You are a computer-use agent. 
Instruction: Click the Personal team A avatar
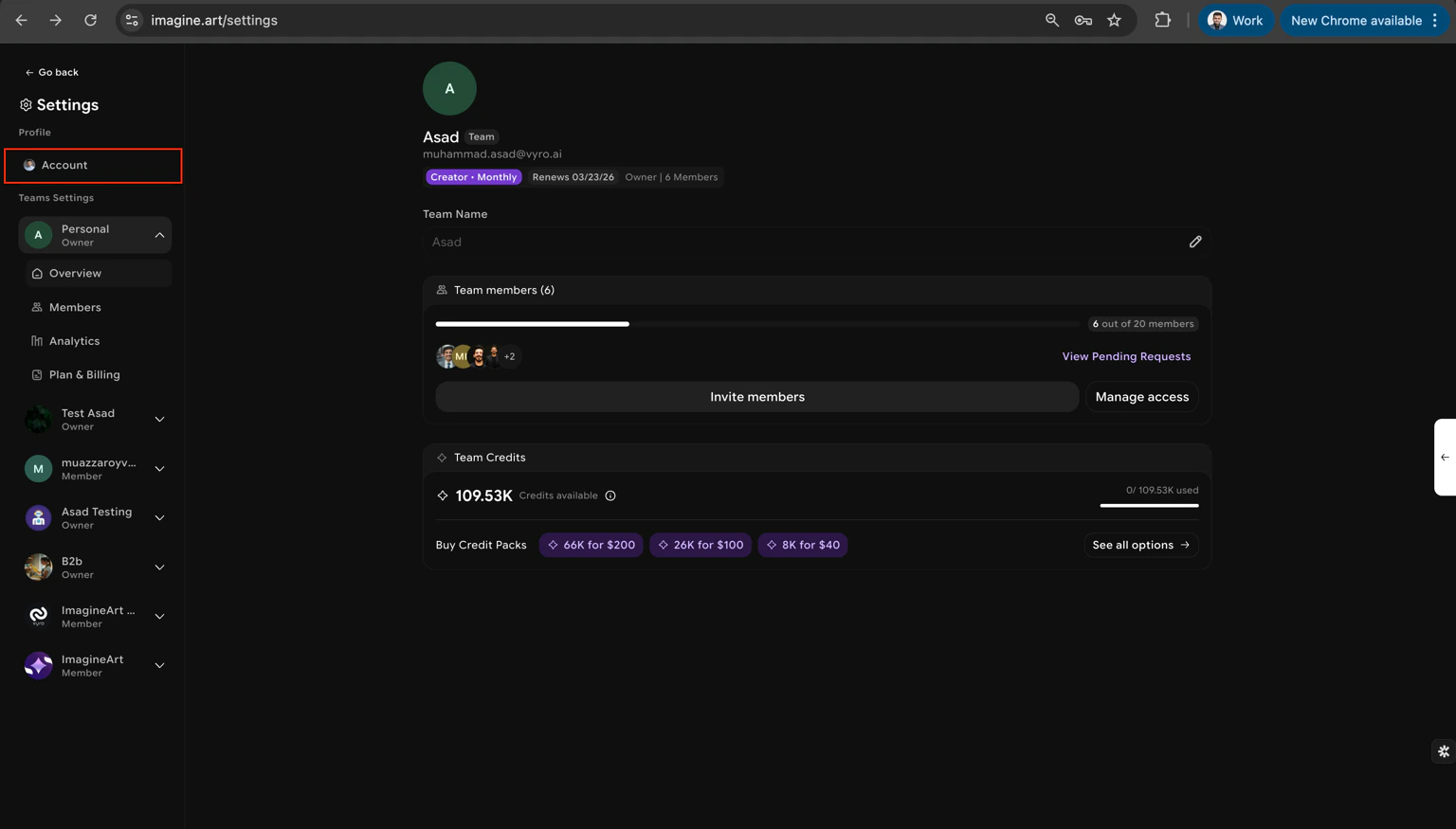pos(38,235)
